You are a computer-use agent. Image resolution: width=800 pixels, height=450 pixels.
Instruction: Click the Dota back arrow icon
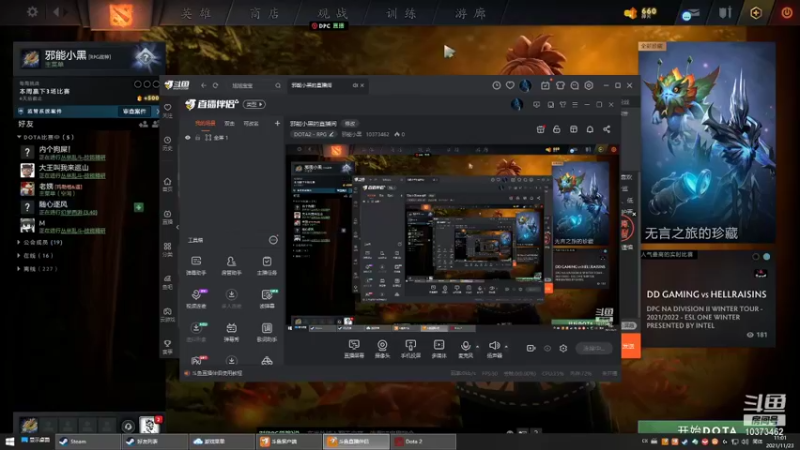pyautogui.click(x=56, y=11)
